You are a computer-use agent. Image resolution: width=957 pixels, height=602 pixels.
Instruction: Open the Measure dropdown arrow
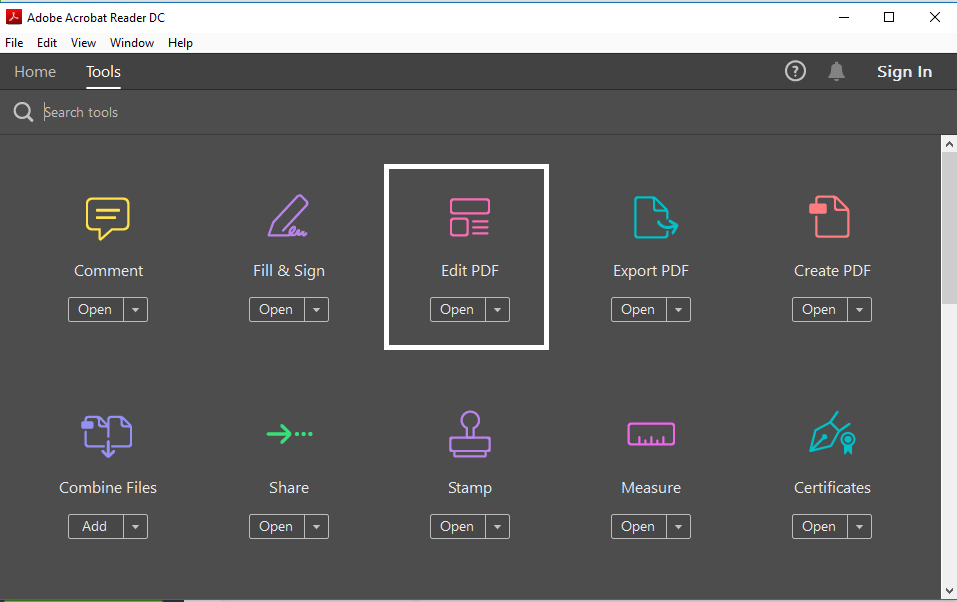(x=678, y=526)
